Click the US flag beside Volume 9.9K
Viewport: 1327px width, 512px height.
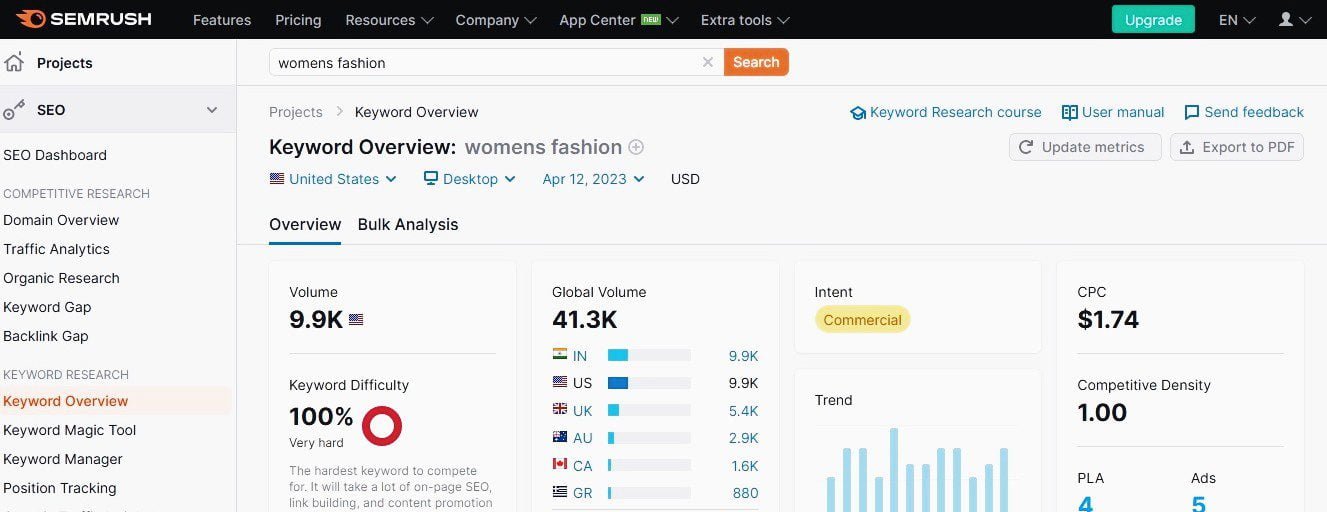point(356,320)
